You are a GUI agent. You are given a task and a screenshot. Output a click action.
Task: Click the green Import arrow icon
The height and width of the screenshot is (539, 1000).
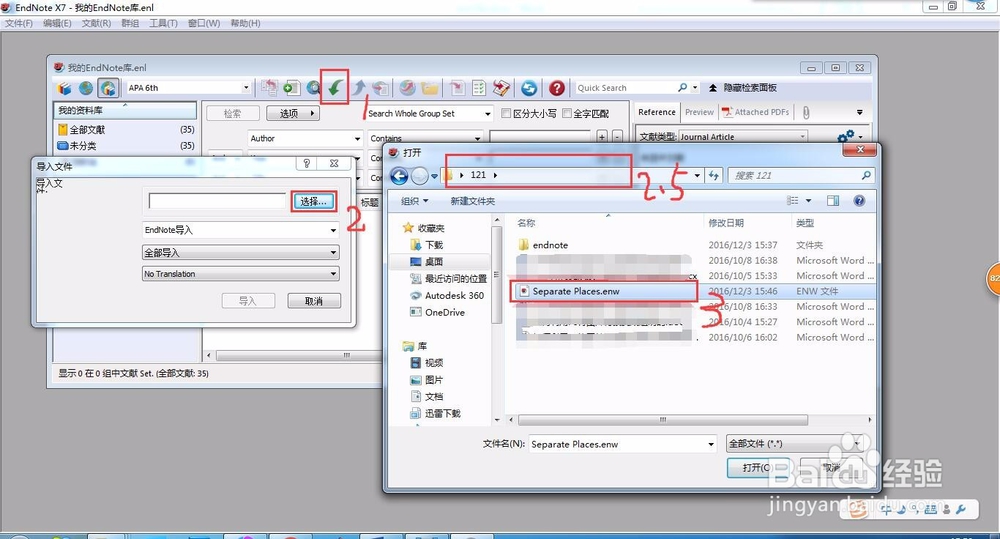(335, 87)
